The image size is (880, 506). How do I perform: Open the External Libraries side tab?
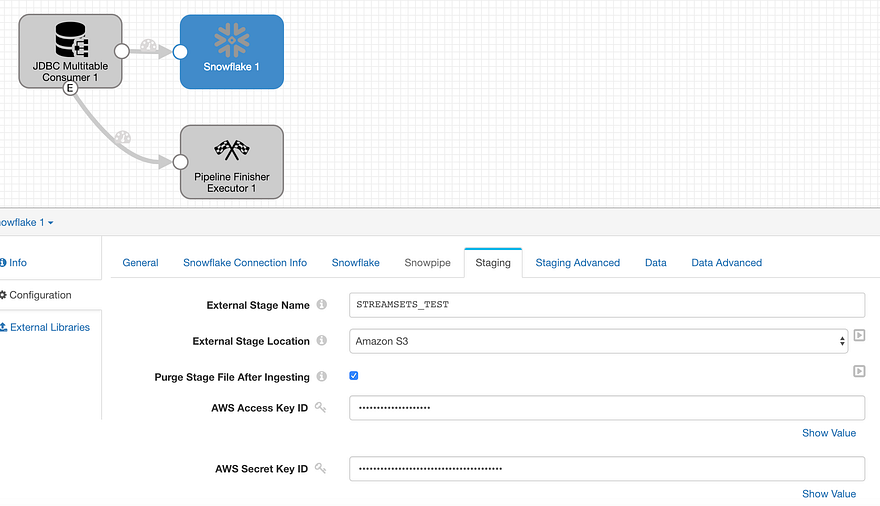pyautogui.click(x=45, y=327)
